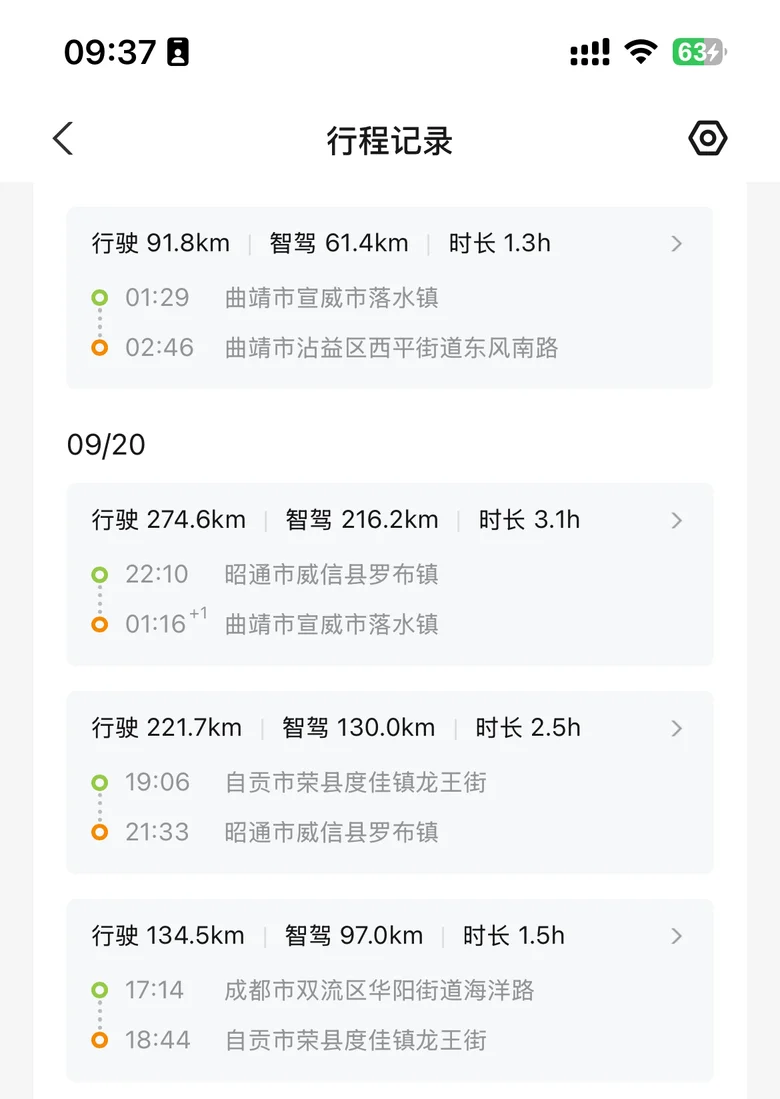780x1099 pixels.
Task: Tap the back arrow icon
Action: point(63,138)
